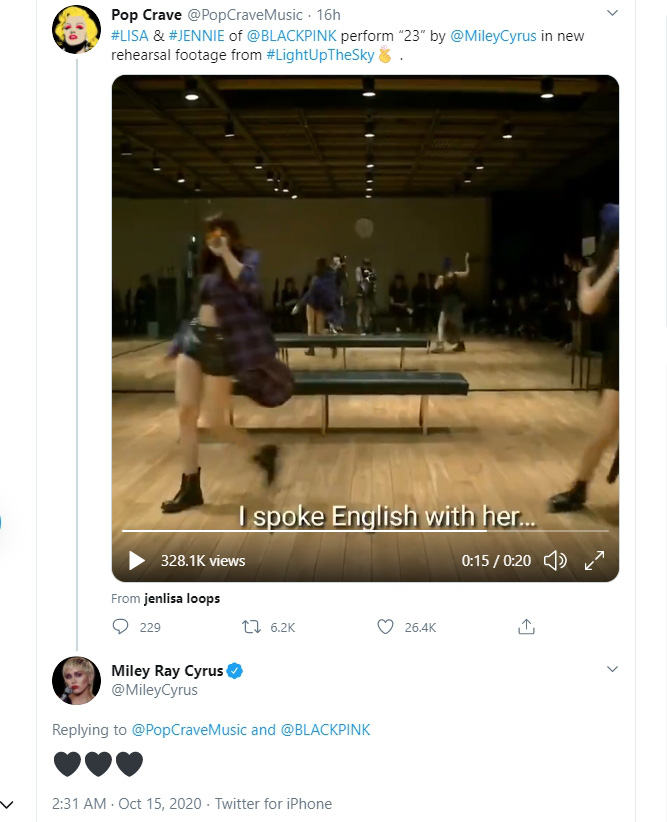Screen dimensions: 667x822
Task: Enter fullscreen on the video
Action: tap(594, 560)
